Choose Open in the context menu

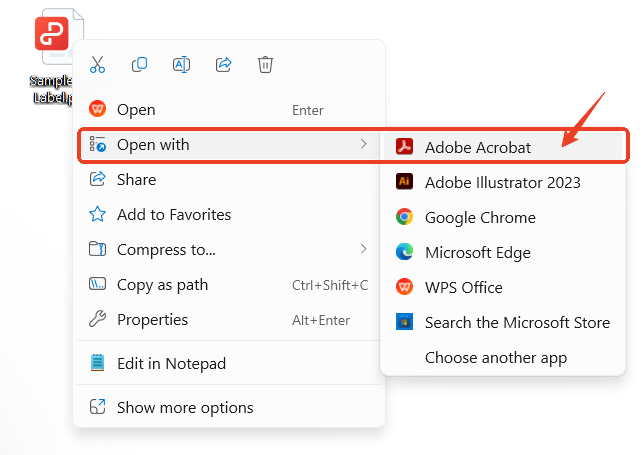click(229, 110)
